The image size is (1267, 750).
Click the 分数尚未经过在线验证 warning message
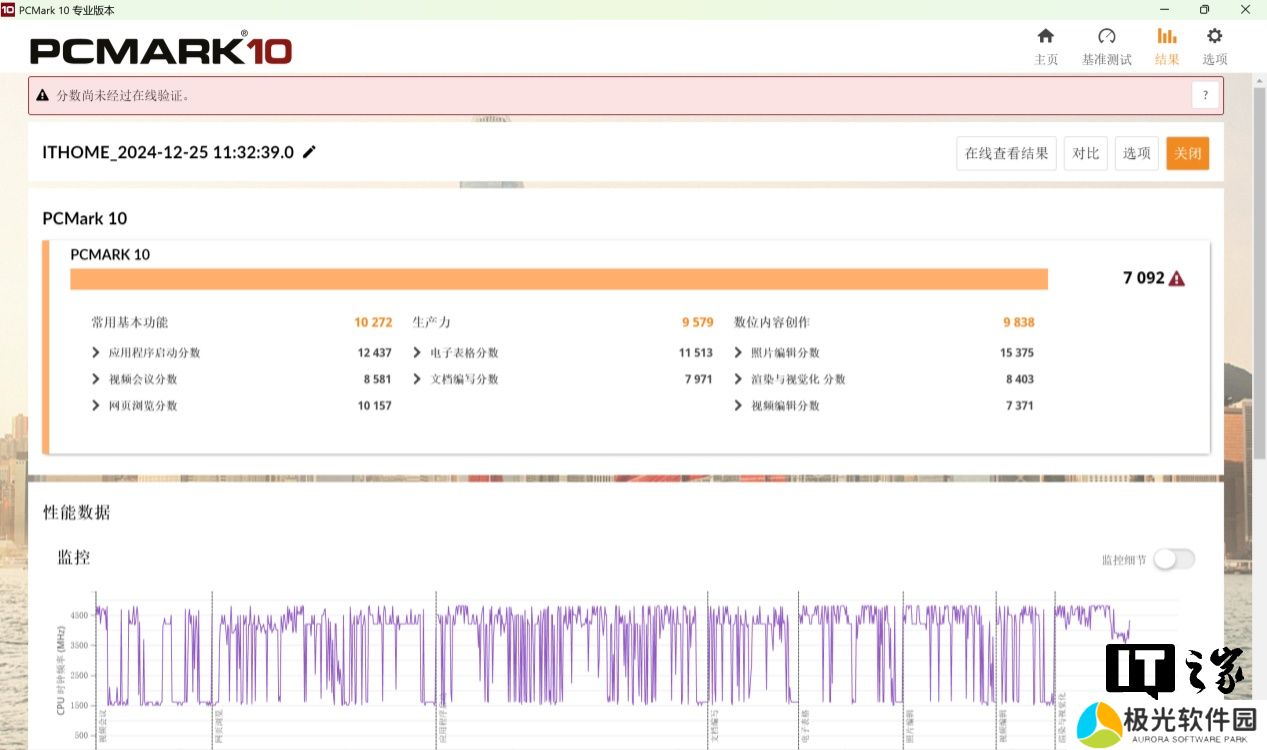(x=123, y=95)
